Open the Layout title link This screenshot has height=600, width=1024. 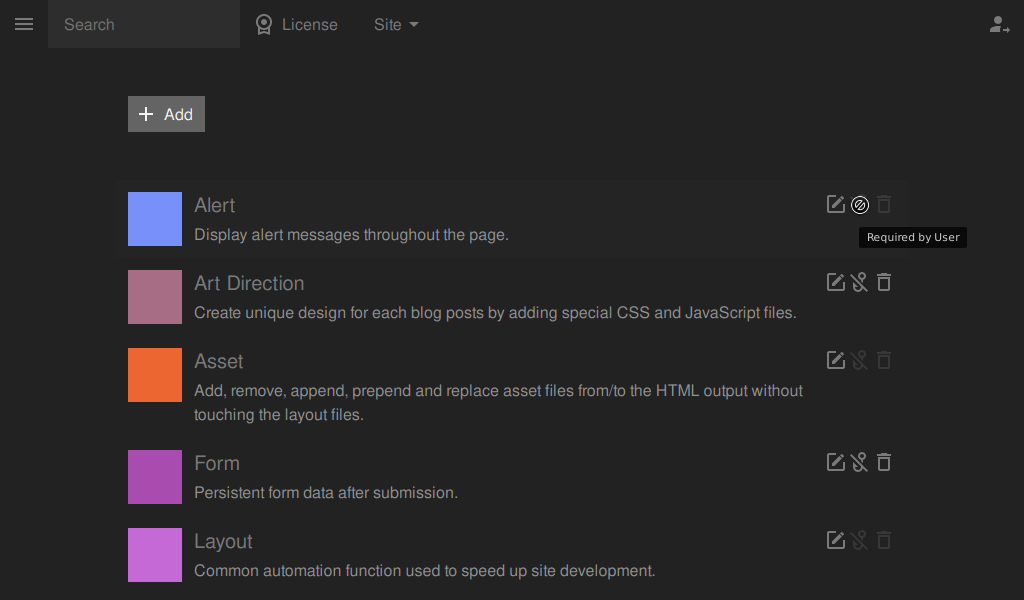223,541
